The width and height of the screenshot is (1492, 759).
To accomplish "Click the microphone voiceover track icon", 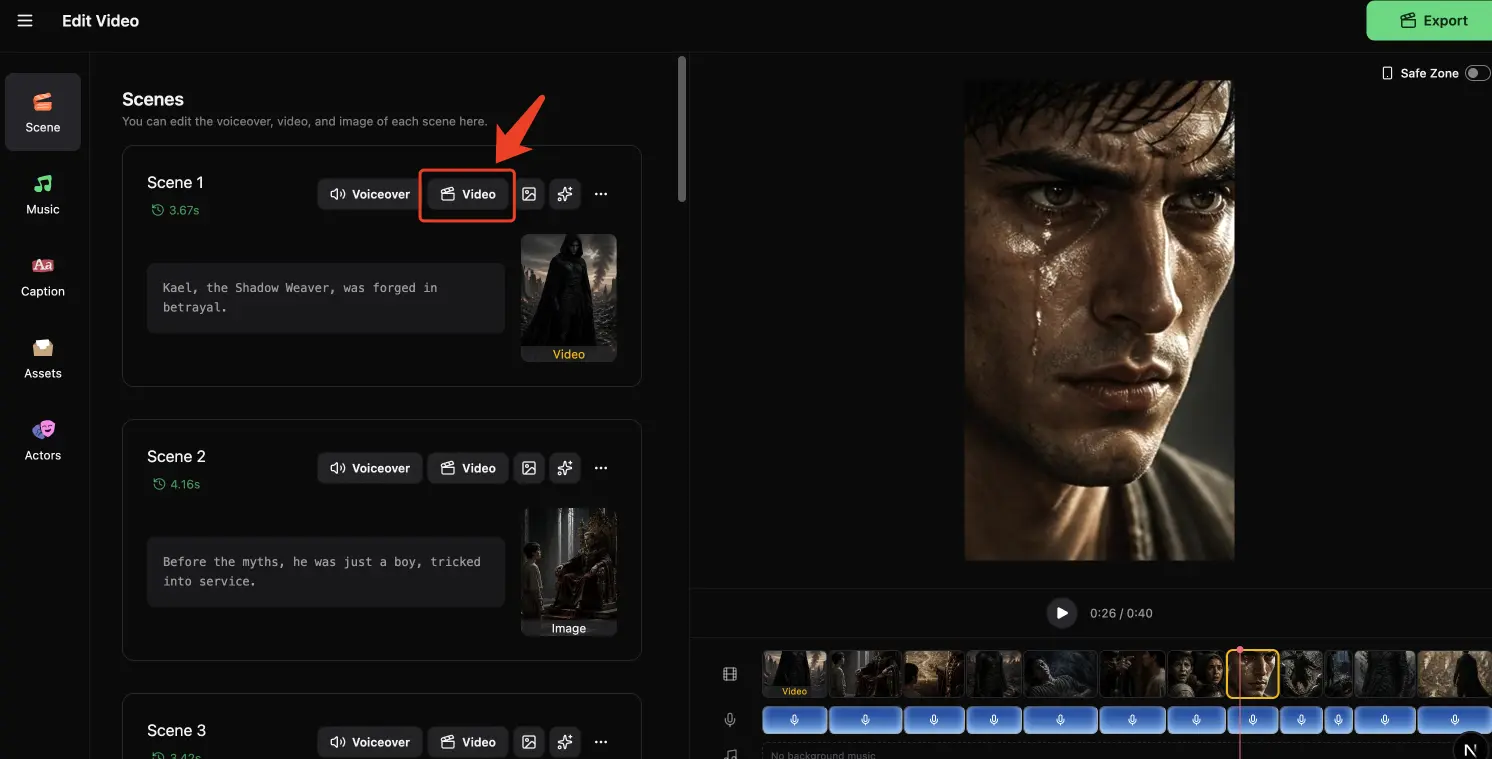I will click(730, 720).
